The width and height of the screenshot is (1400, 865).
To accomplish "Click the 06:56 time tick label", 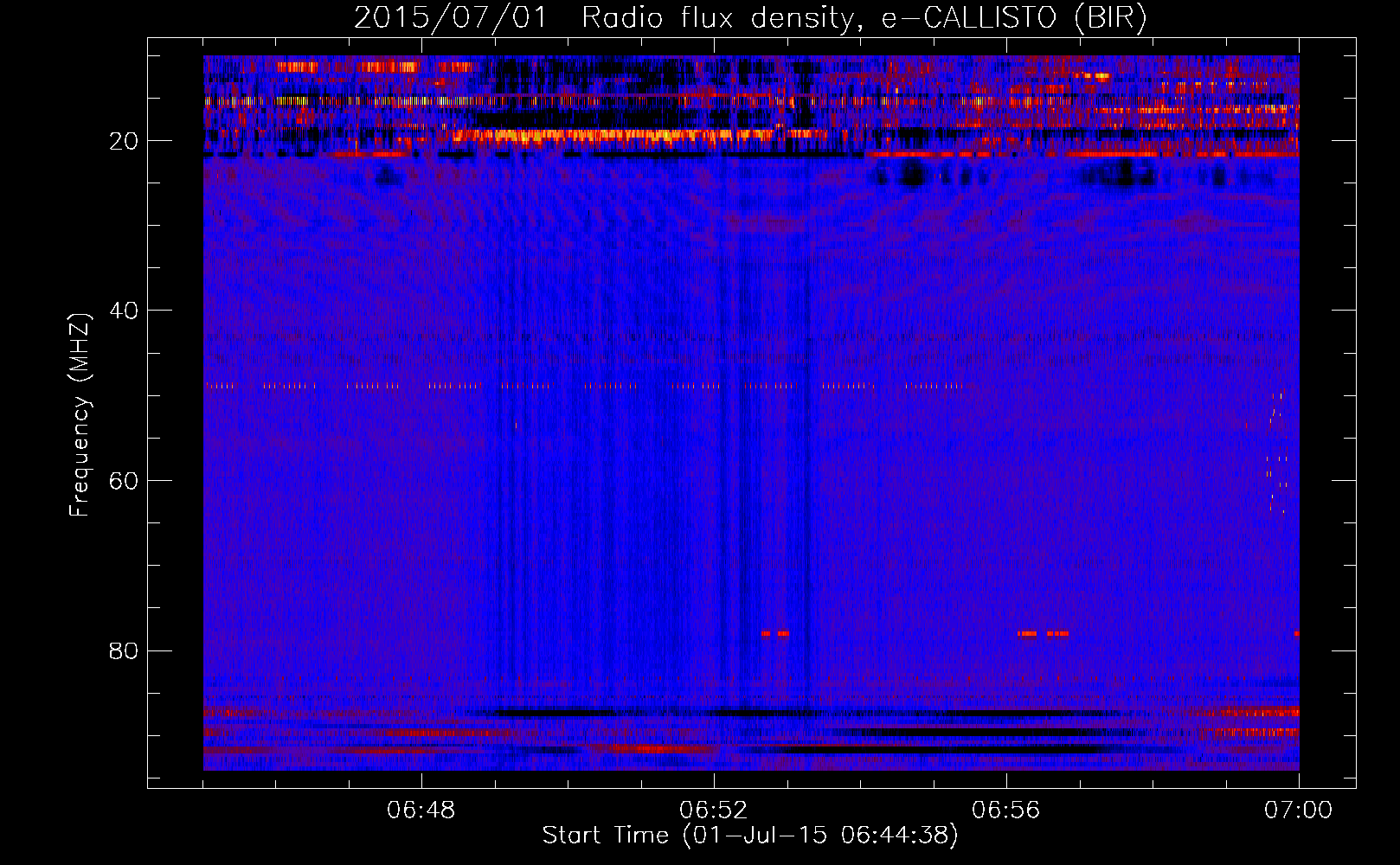I will [1005, 811].
